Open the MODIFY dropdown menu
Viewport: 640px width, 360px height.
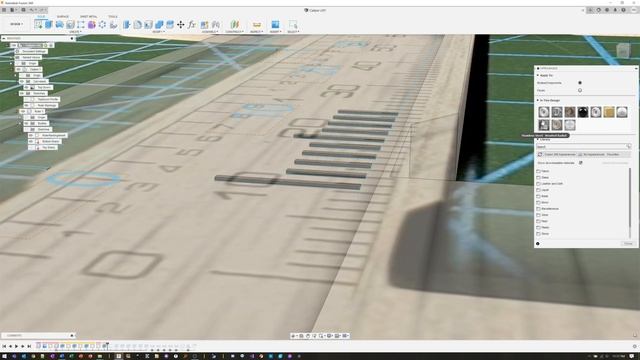(158, 31)
